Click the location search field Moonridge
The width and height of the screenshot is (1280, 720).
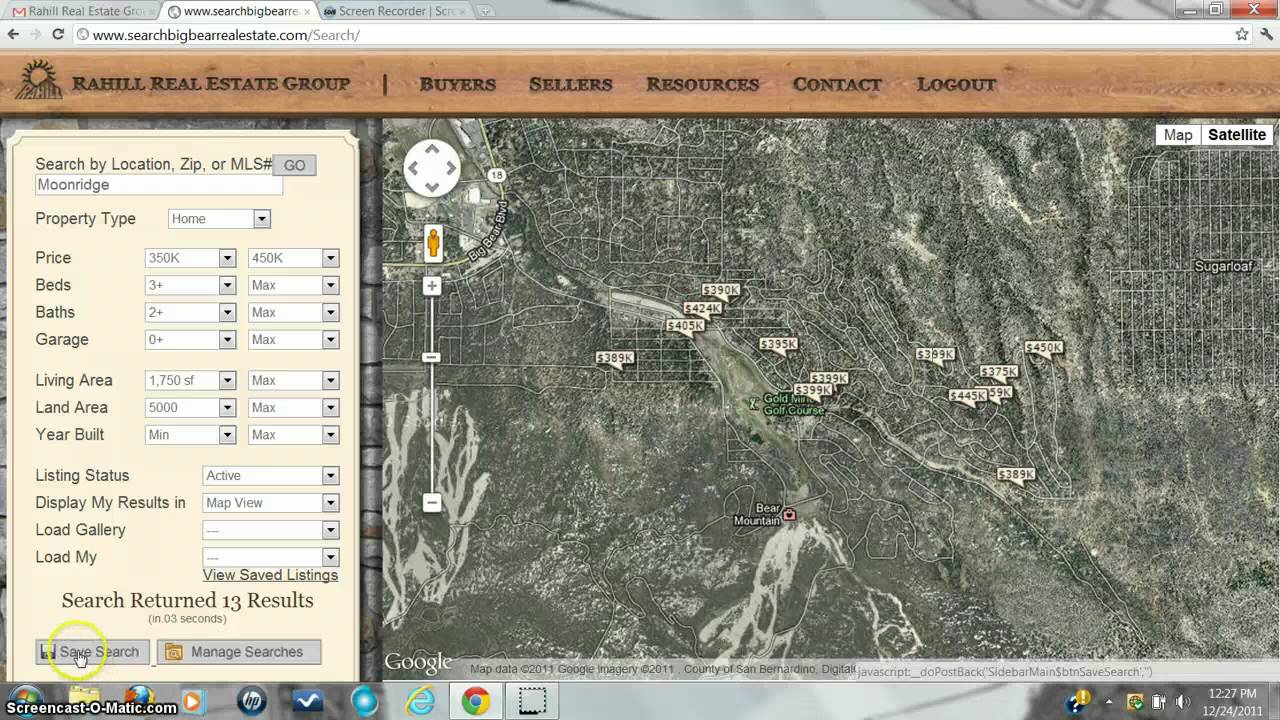(x=159, y=185)
